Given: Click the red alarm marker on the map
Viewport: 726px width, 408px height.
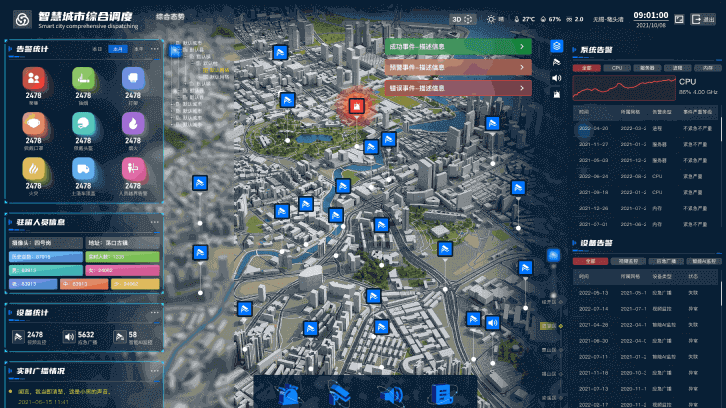Looking at the screenshot, I should click(x=354, y=106).
